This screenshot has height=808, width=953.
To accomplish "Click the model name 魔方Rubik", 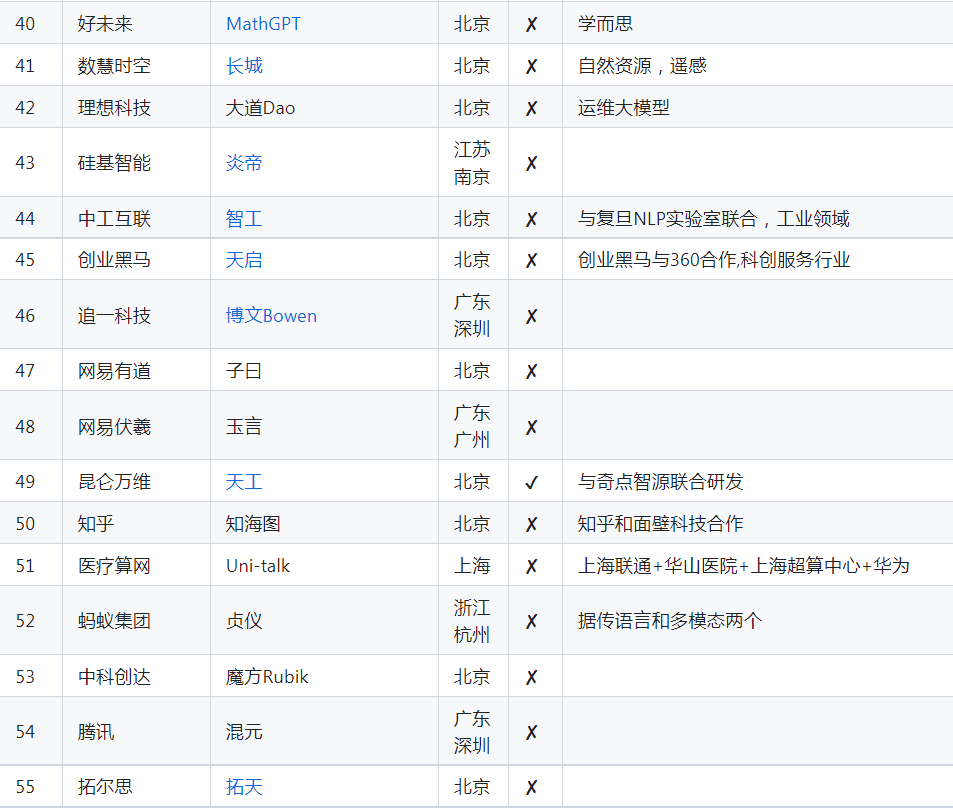I will (x=267, y=677).
